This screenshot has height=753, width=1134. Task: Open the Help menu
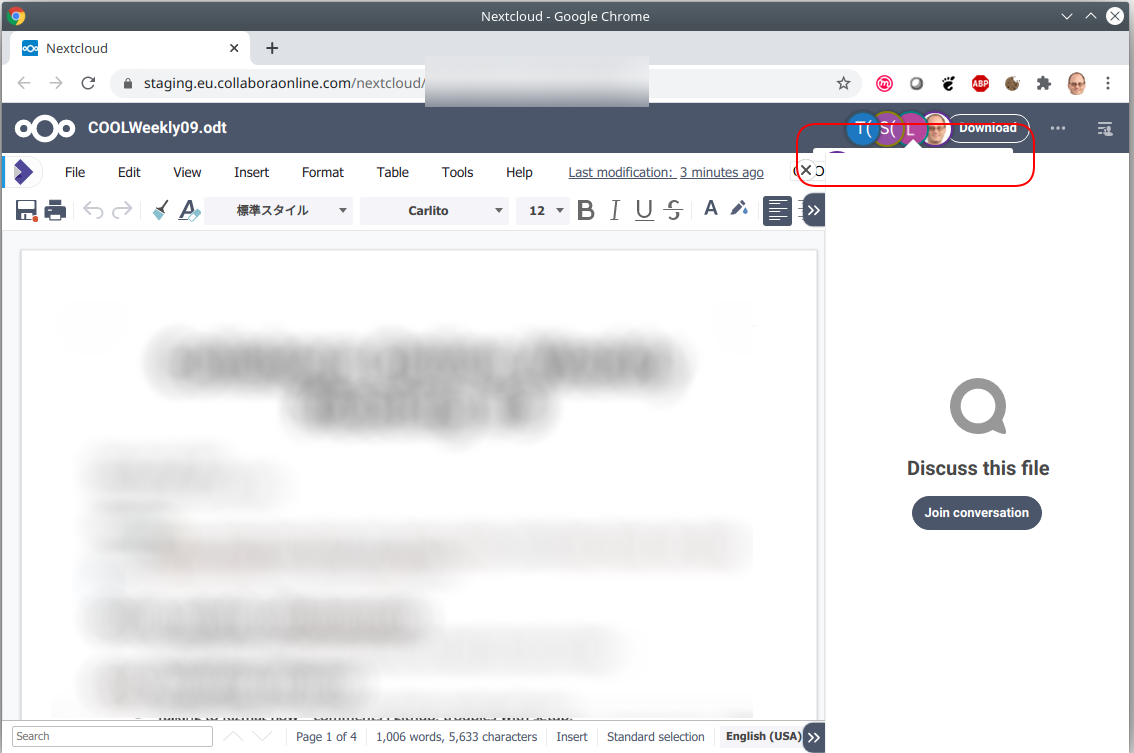click(x=519, y=172)
